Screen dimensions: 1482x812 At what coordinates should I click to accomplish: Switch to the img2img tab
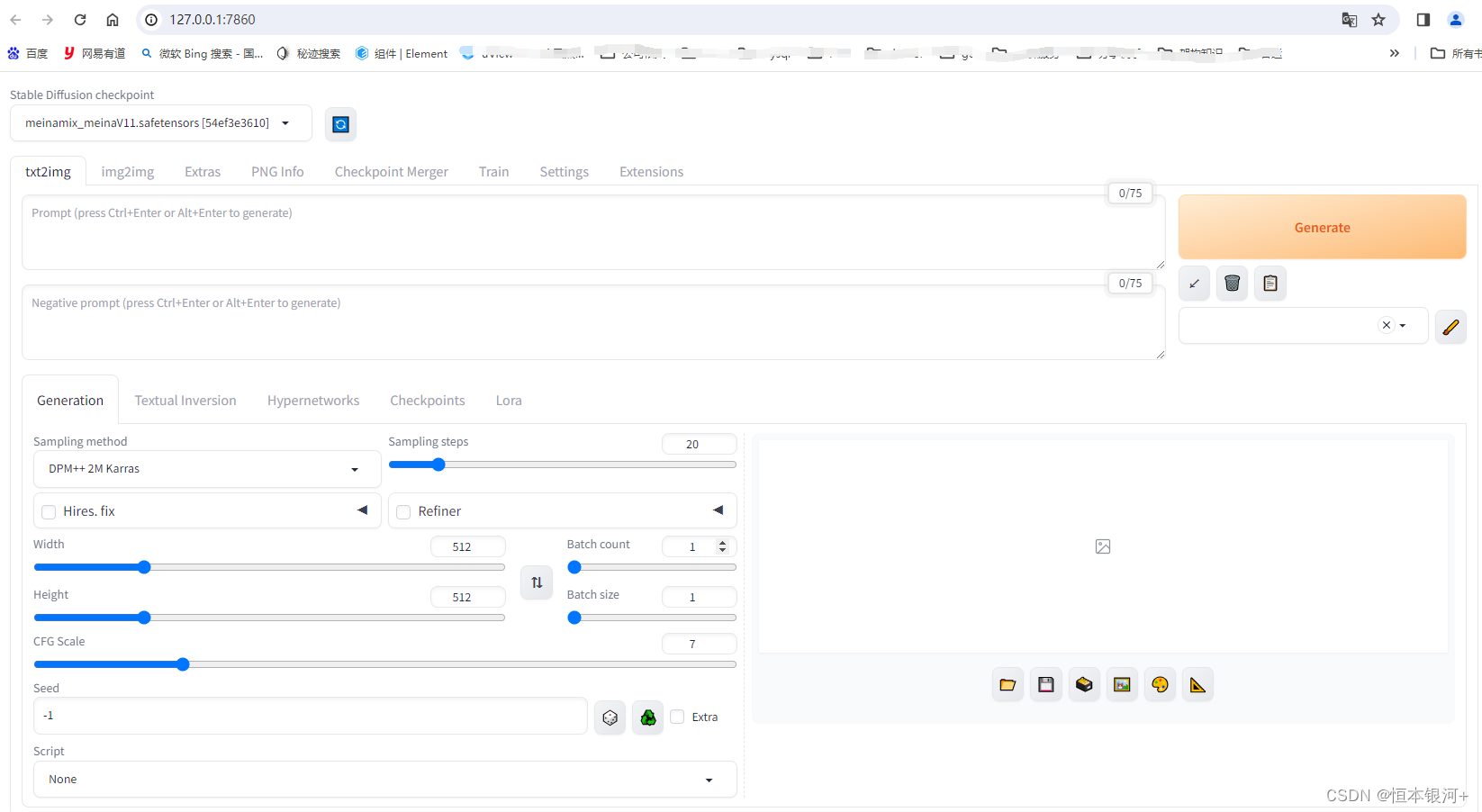(x=127, y=172)
